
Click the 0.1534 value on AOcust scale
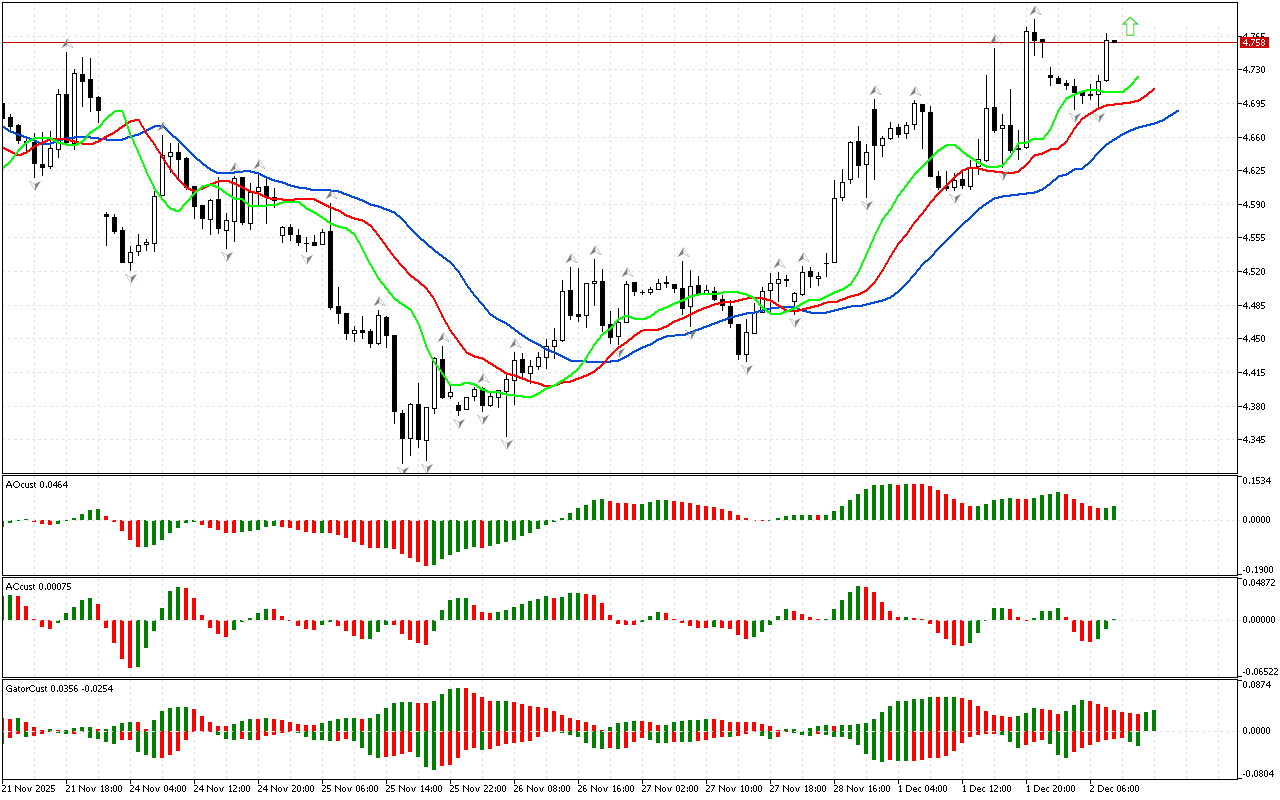(x=1256, y=481)
